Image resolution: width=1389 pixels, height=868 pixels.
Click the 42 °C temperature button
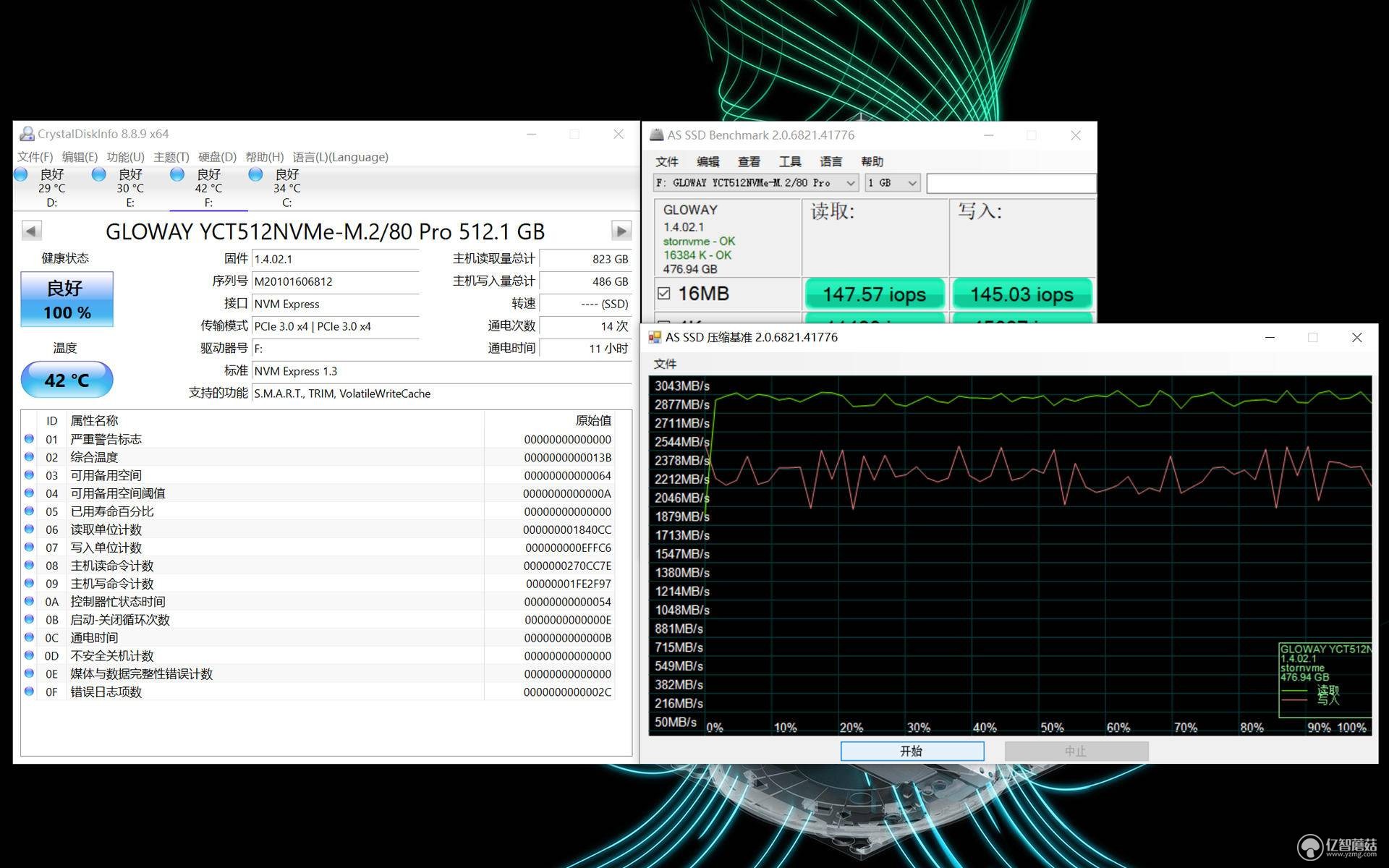(67, 380)
